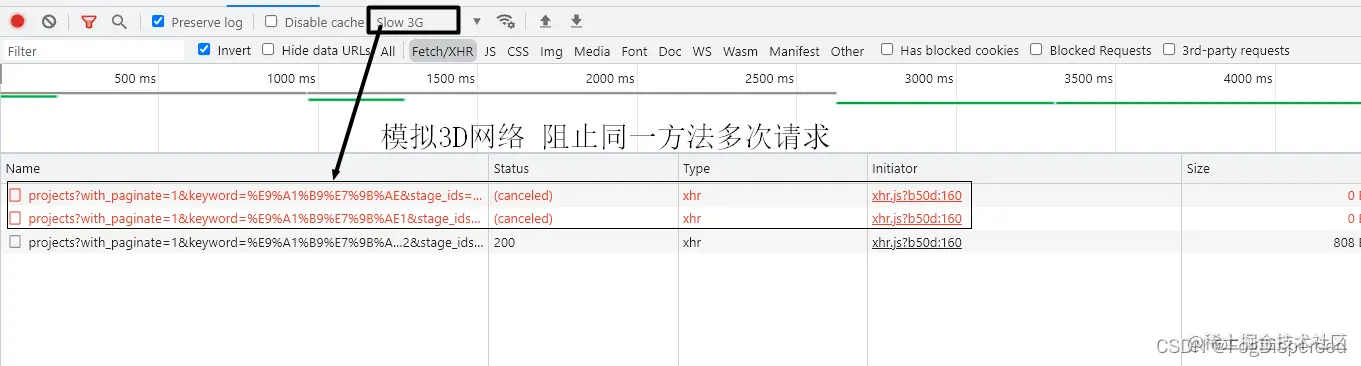The image size is (1361, 366).
Task: Import HAR file with upload arrow
Action: click(545, 21)
